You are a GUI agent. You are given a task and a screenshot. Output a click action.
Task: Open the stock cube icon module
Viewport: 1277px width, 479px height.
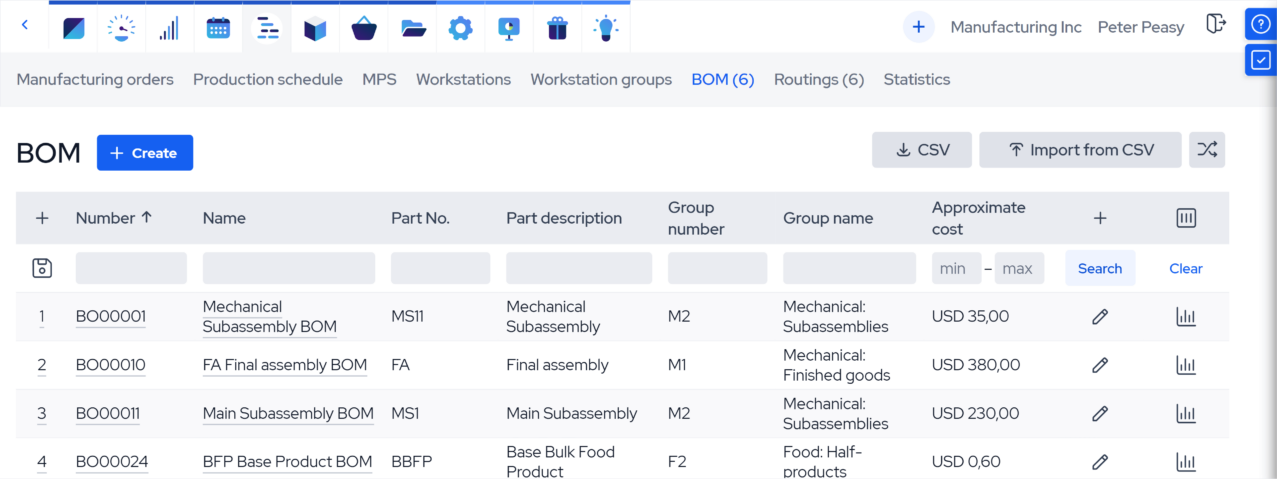coord(316,28)
